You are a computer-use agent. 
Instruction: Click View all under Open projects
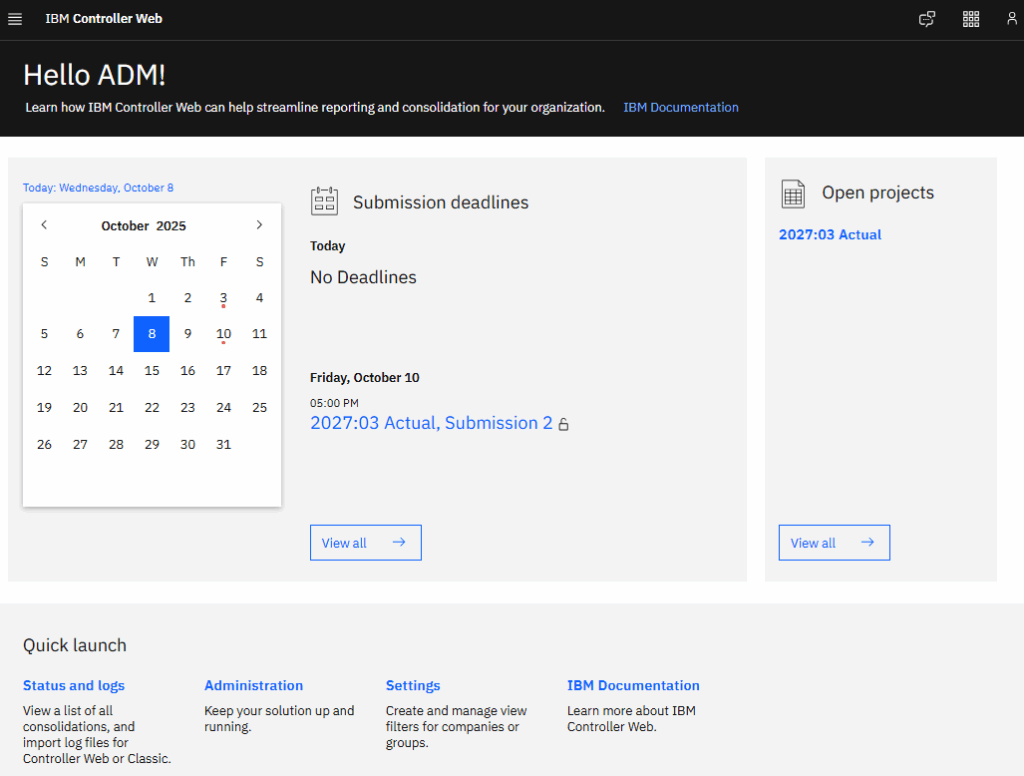tap(834, 542)
